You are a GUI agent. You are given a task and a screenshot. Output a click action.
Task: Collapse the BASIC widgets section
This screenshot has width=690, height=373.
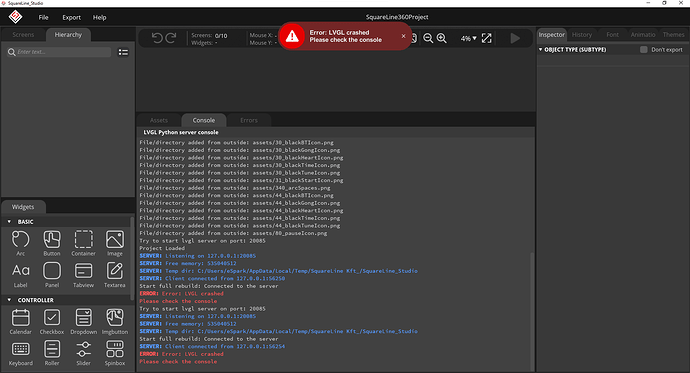(x=9, y=222)
